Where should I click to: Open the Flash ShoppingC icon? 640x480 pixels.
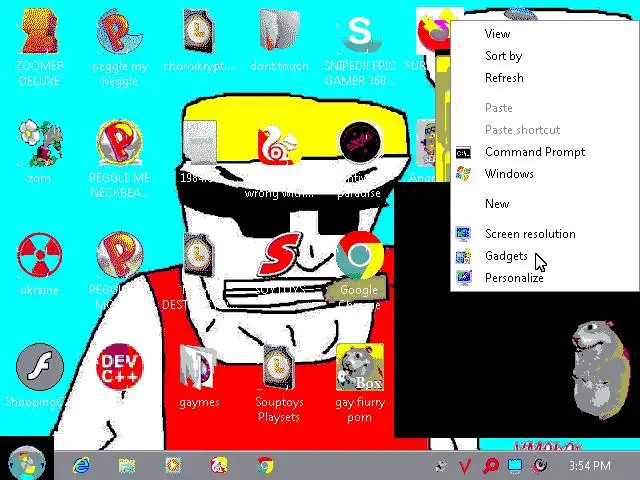pyautogui.click(x=40, y=367)
